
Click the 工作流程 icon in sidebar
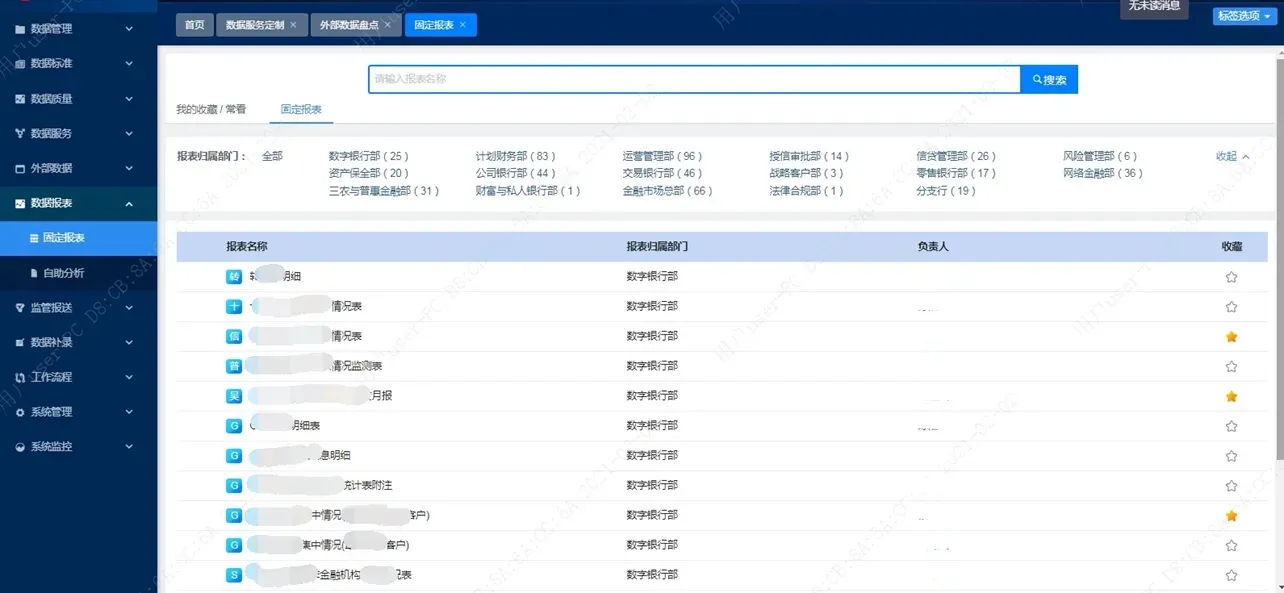point(20,377)
